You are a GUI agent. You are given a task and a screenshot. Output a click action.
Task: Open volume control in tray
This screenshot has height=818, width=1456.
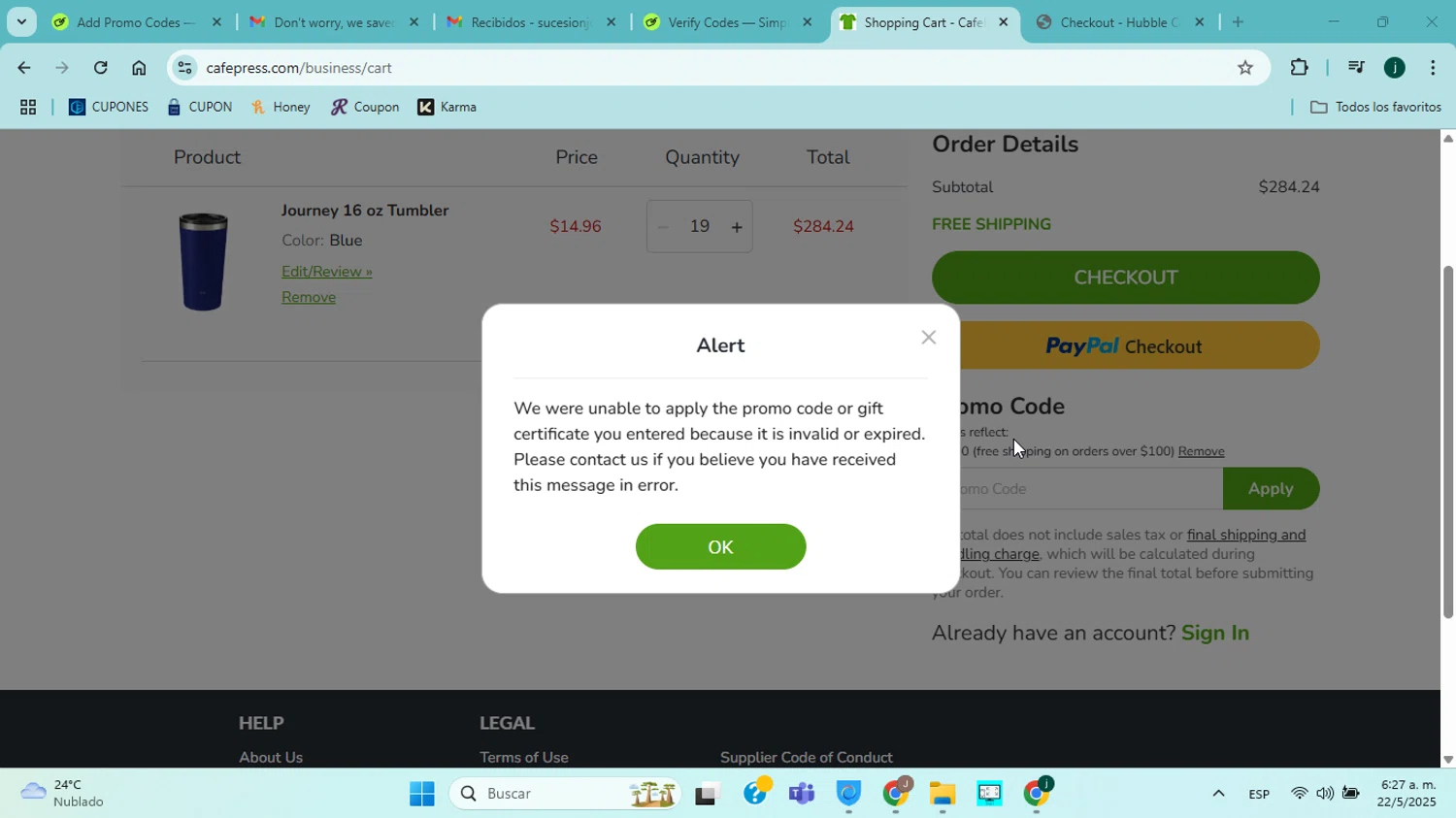pos(1325,795)
